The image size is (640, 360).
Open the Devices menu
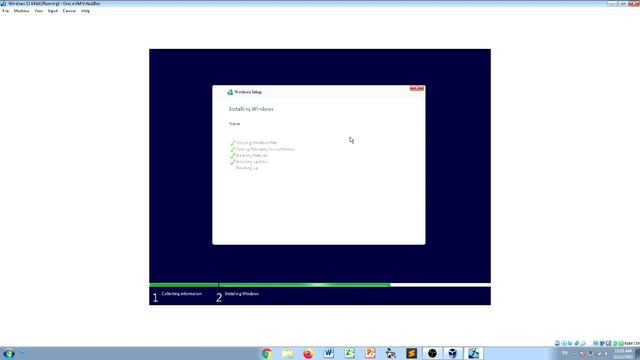[x=69, y=11]
